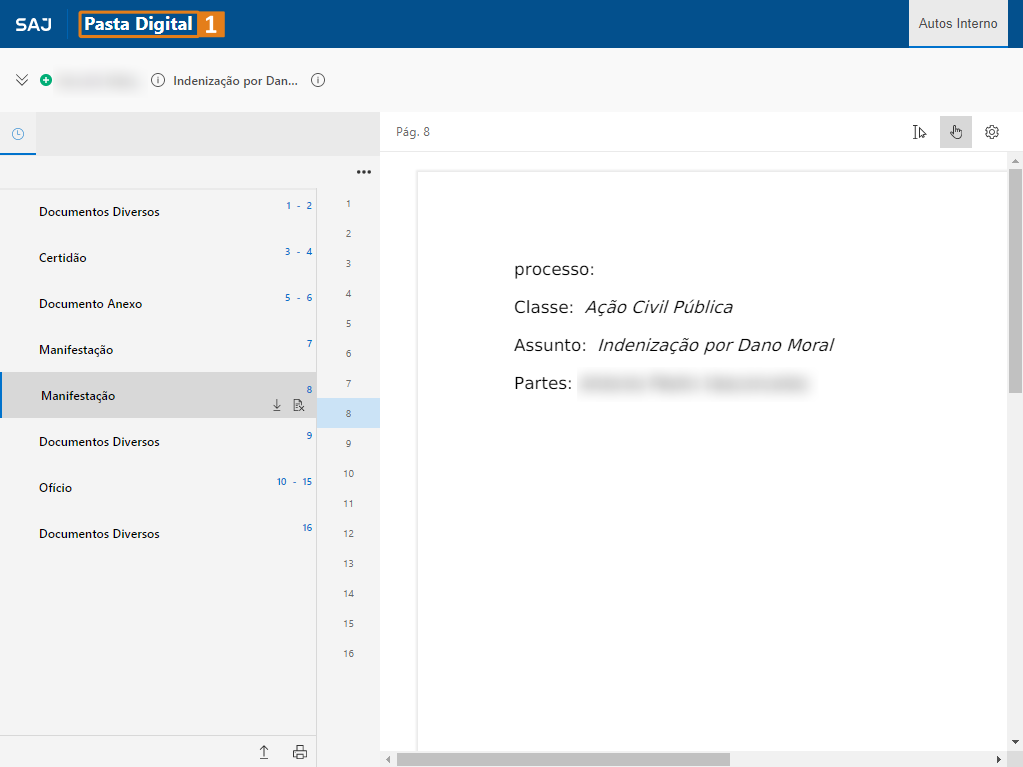Open Documentos Diversos page 9
The width and height of the screenshot is (1023, 767).
[x=158, y=442]
